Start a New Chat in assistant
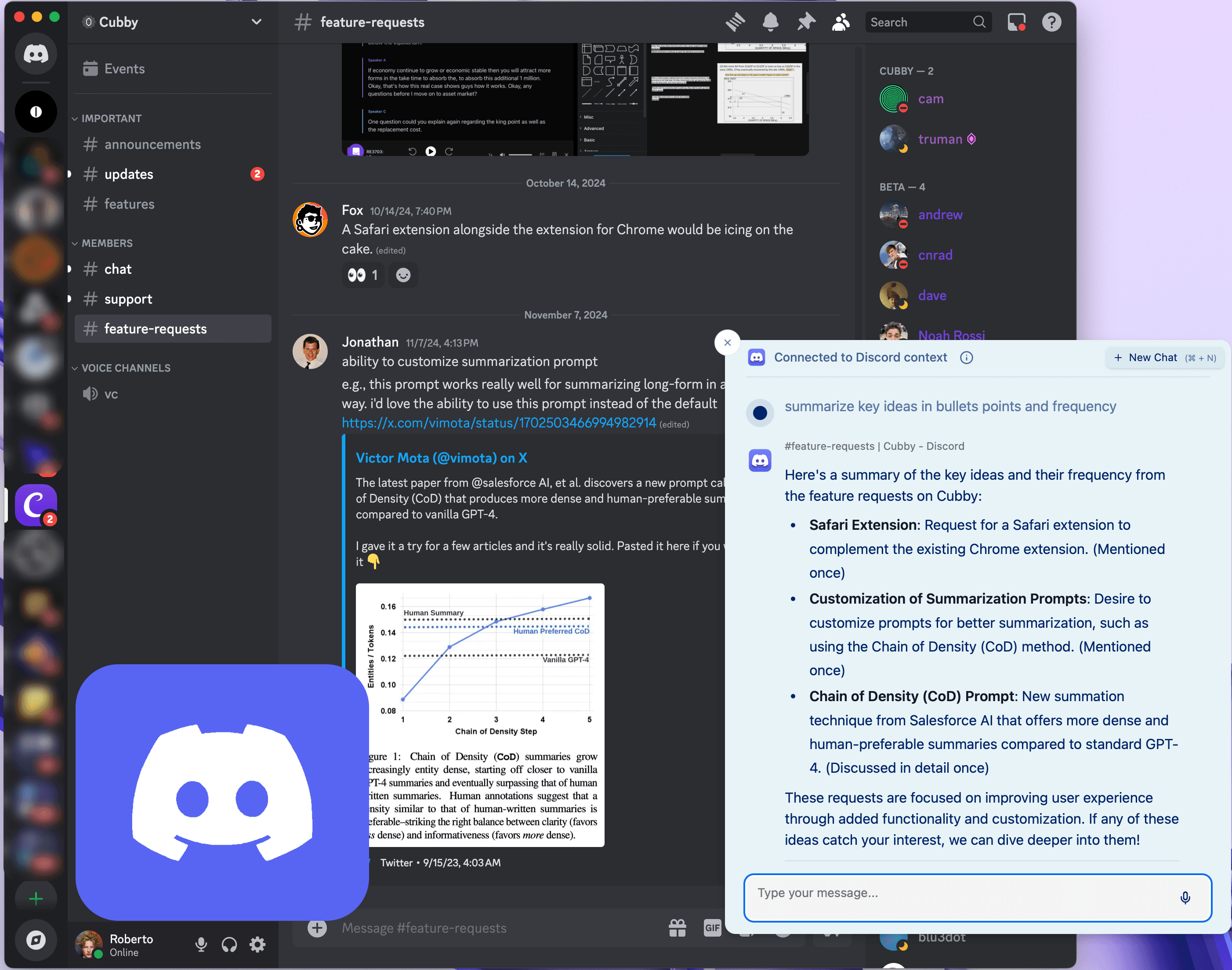 [1164, 358]
